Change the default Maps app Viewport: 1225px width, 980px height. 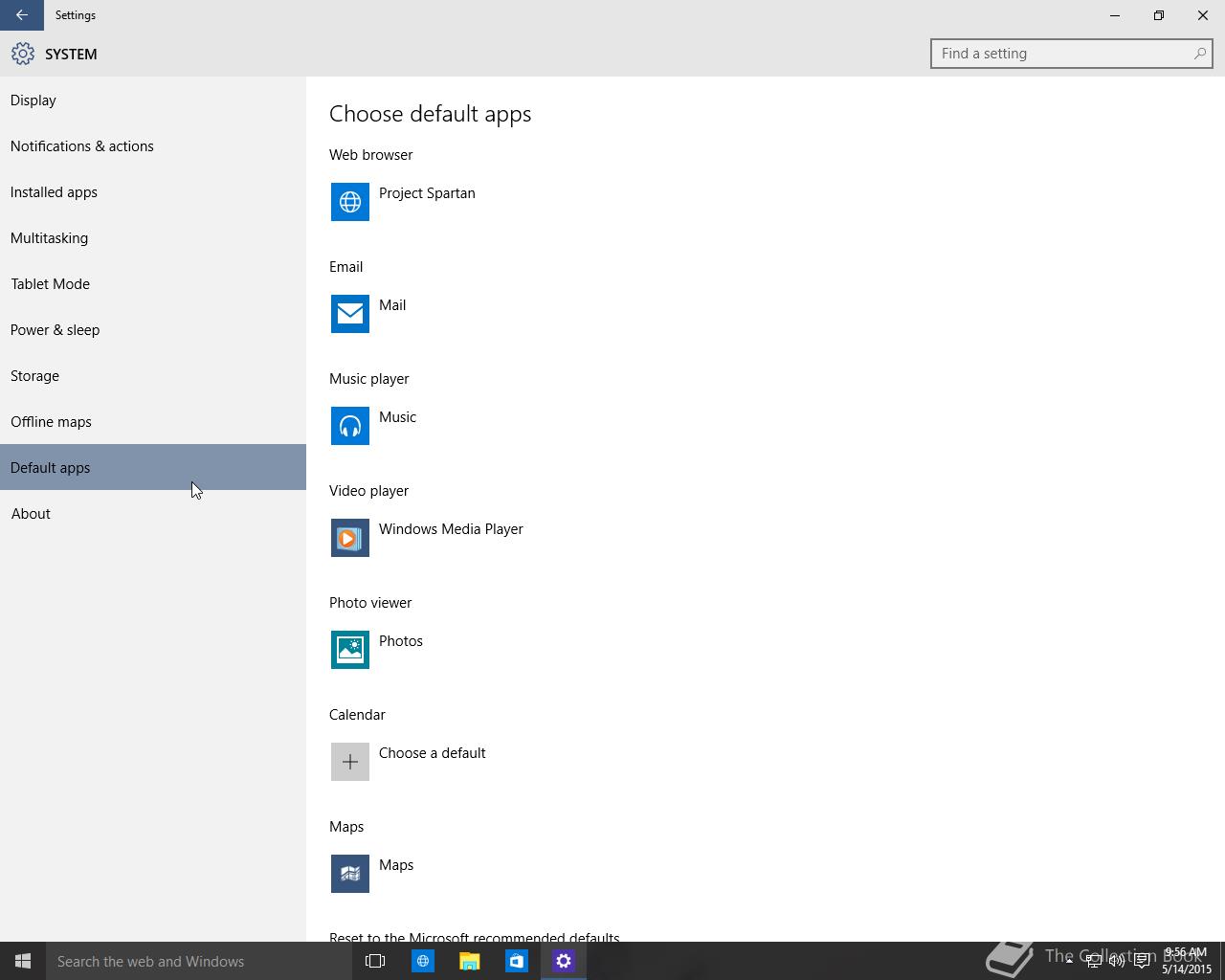pyautogui.click(x=373, y=874)
